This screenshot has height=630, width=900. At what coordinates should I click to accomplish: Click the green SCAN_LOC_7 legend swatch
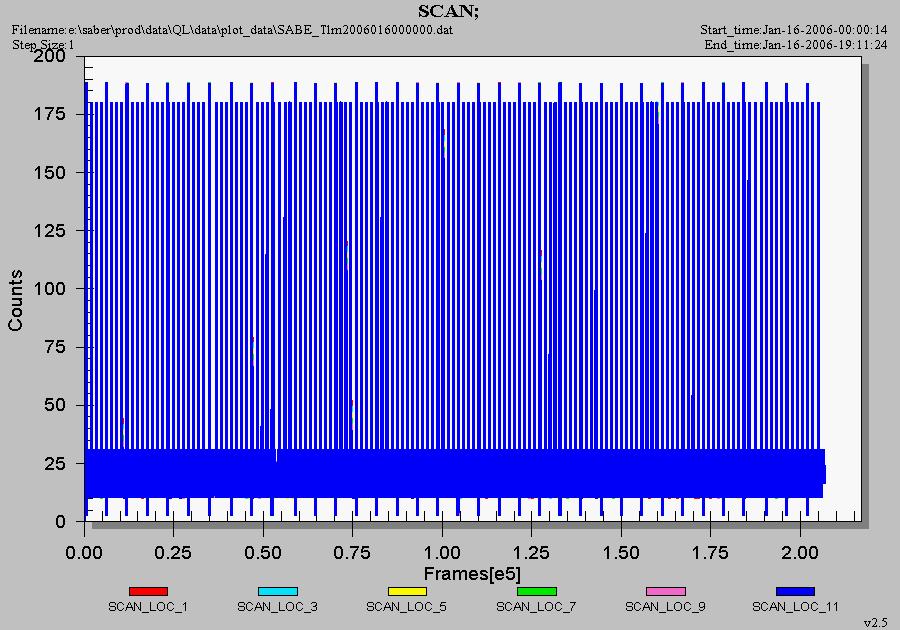[537, 592]
